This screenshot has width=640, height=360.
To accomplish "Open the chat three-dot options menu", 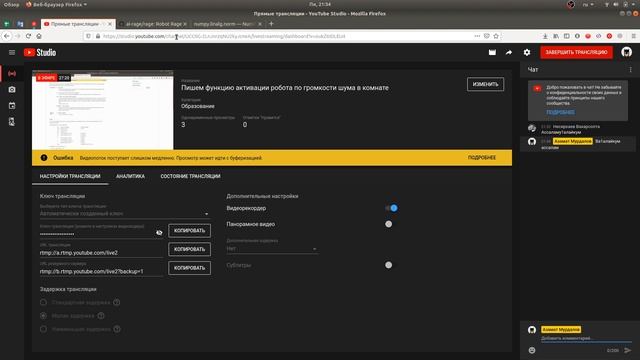I will point(630,70).
